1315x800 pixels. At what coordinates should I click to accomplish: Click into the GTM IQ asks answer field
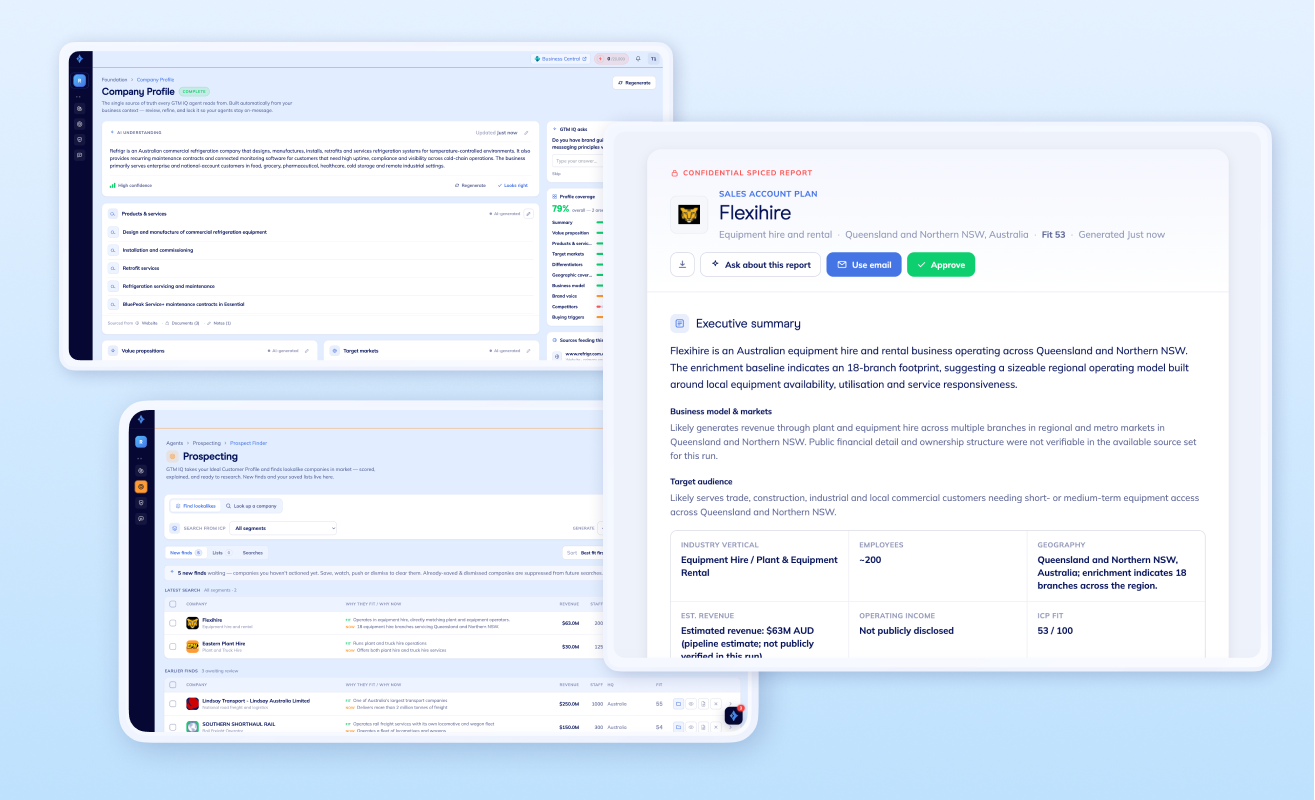pyautogui.click(x=577, y=161)
